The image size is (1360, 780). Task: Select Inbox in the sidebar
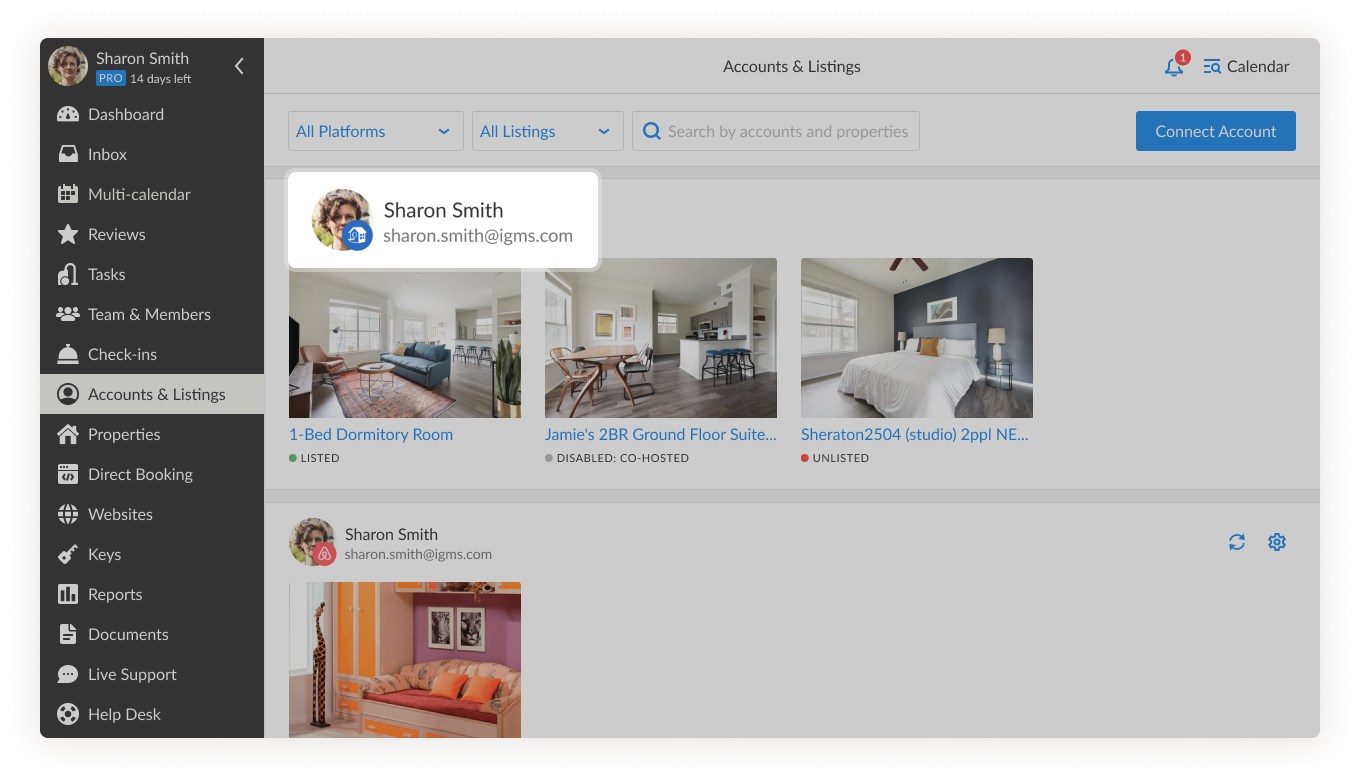152,154
